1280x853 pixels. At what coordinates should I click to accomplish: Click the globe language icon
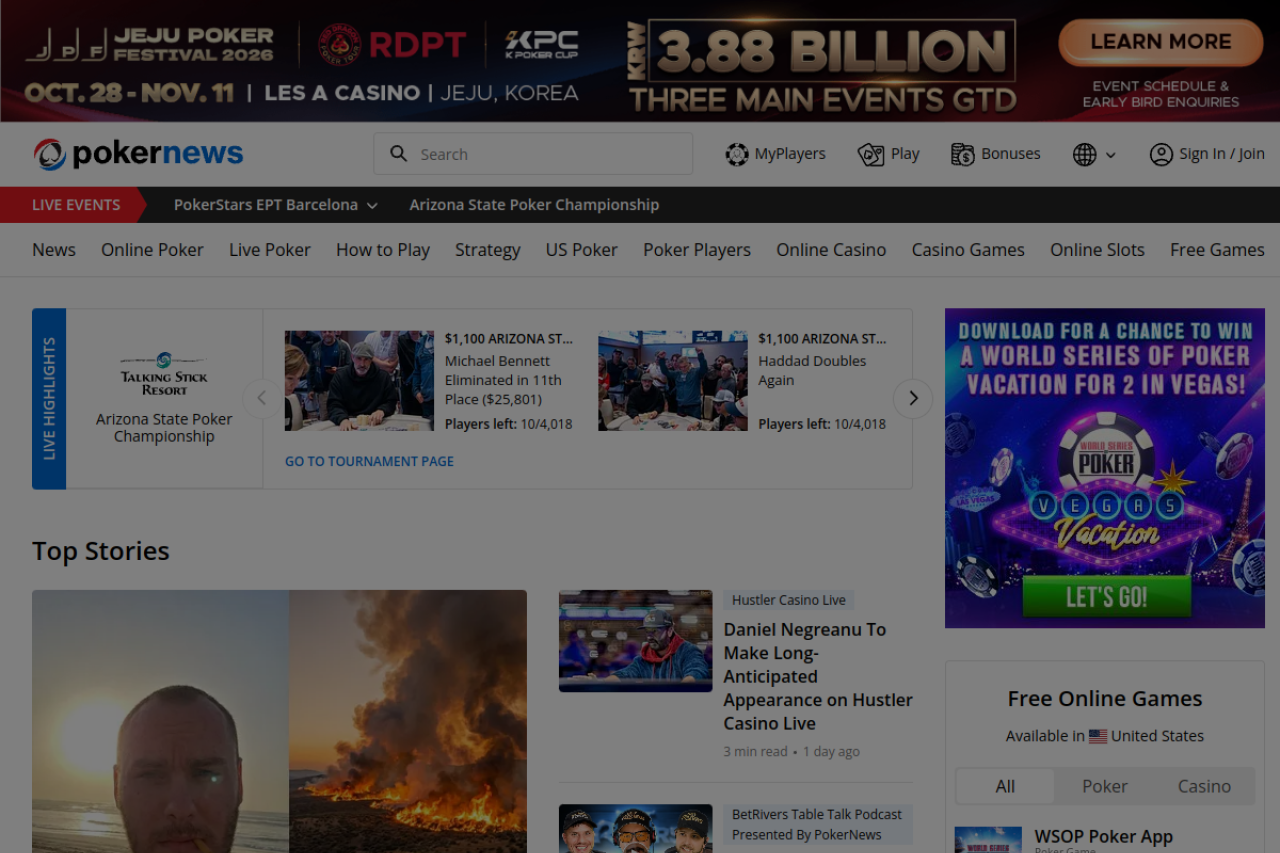(x=1085, y=154)
